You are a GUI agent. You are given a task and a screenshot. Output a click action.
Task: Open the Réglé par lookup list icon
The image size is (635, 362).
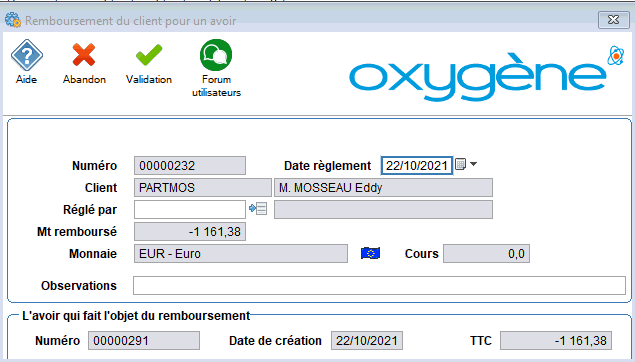(x=258, y=209)
